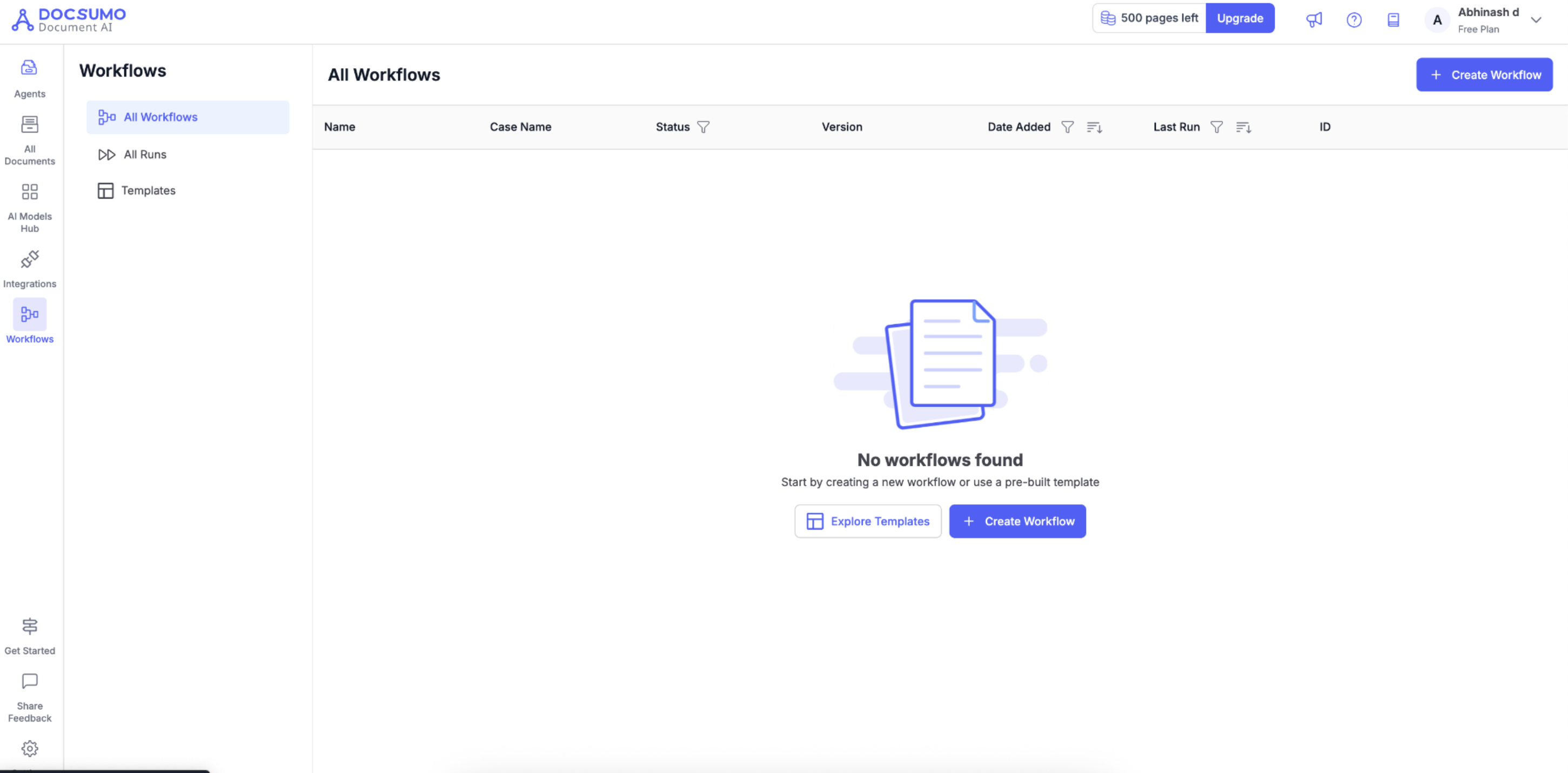Open the documentation book icon
The height and width of the screenshot is (773, 1568).
(x=1393, y=19)
